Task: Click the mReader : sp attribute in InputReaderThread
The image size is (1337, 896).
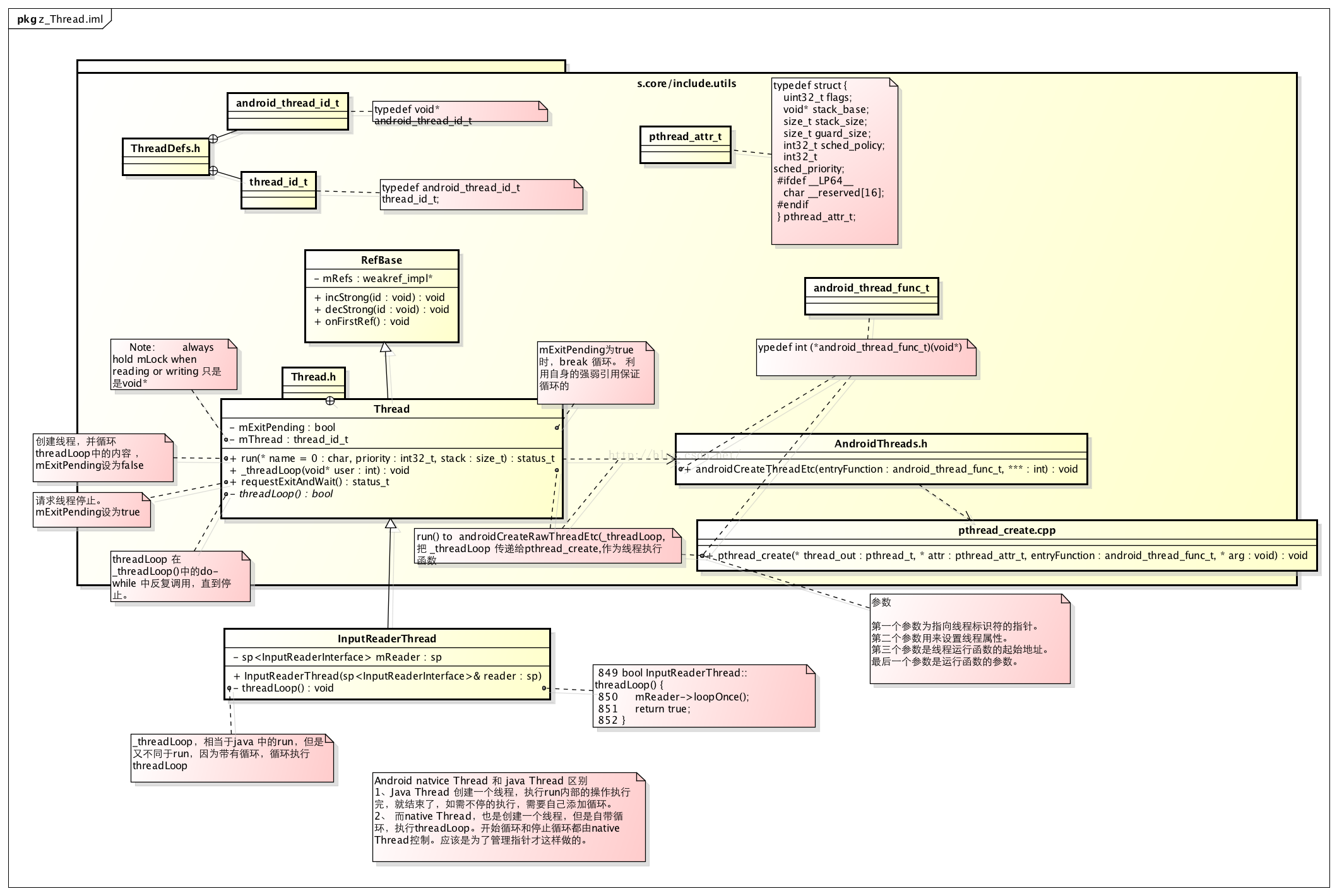Action: pyautogui.click(x=337, y=657)
